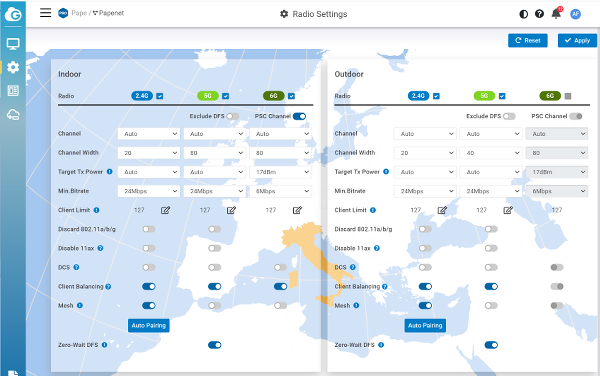
Task: Toggle the dark mode contrast icon
Action: click(523, 14)
